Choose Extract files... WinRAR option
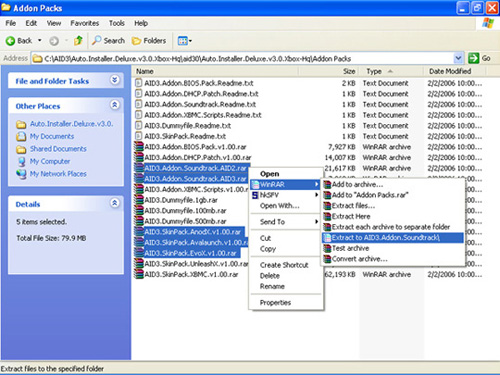This screenshot has height=375, width=500. pyautogui.click(x=393, y=206)
